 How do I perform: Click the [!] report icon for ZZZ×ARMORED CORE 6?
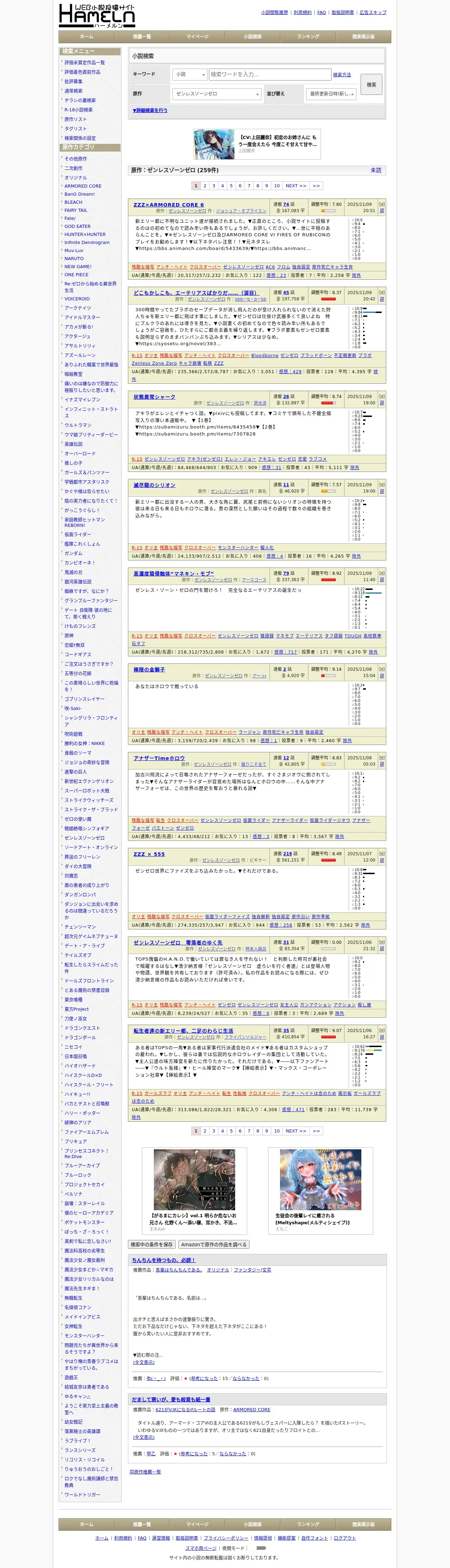click(x=382, y=204)
